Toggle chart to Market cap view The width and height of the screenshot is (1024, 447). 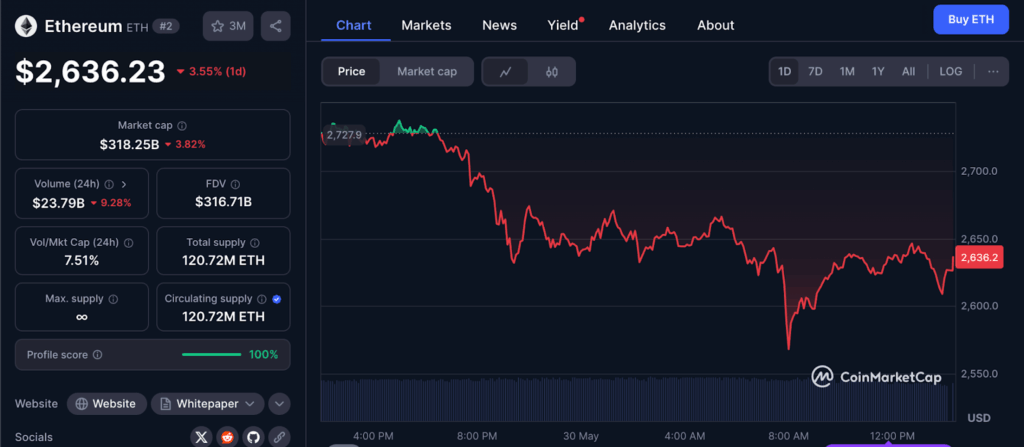(x=426, y=71)
